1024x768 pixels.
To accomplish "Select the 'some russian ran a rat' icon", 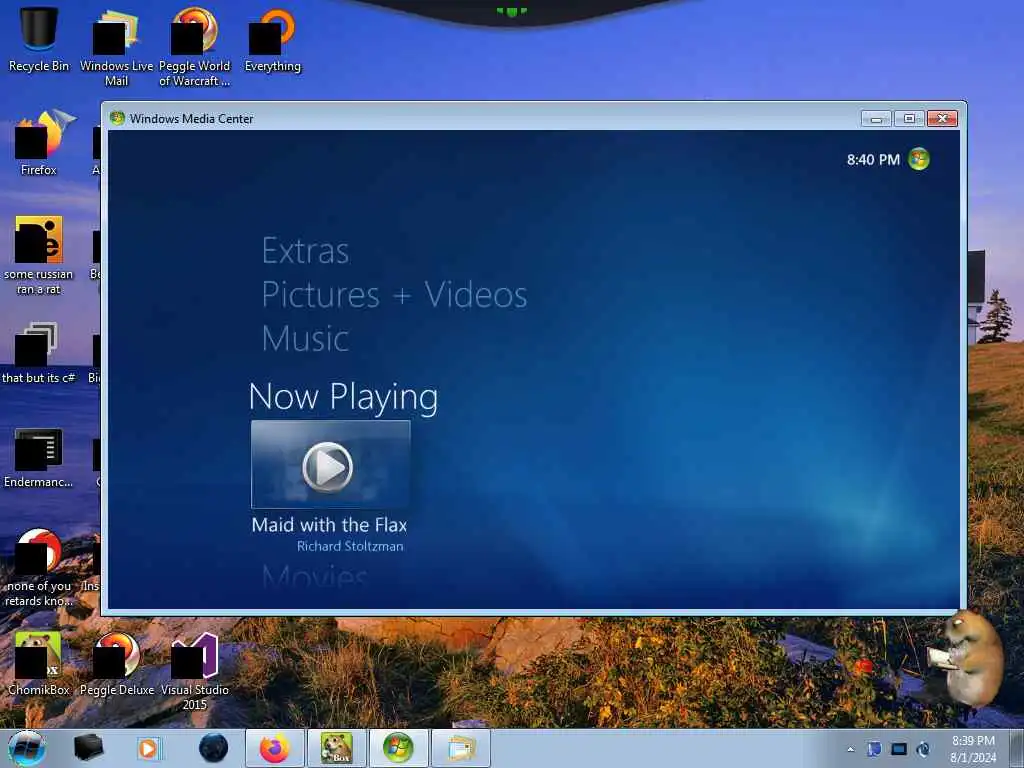I will [39, 256].
